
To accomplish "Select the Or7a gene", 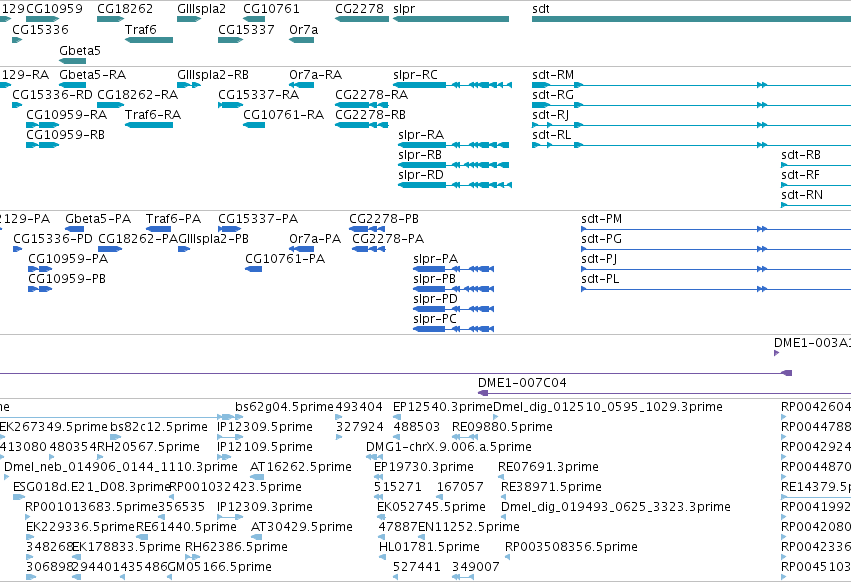I will tap(301, 40).
